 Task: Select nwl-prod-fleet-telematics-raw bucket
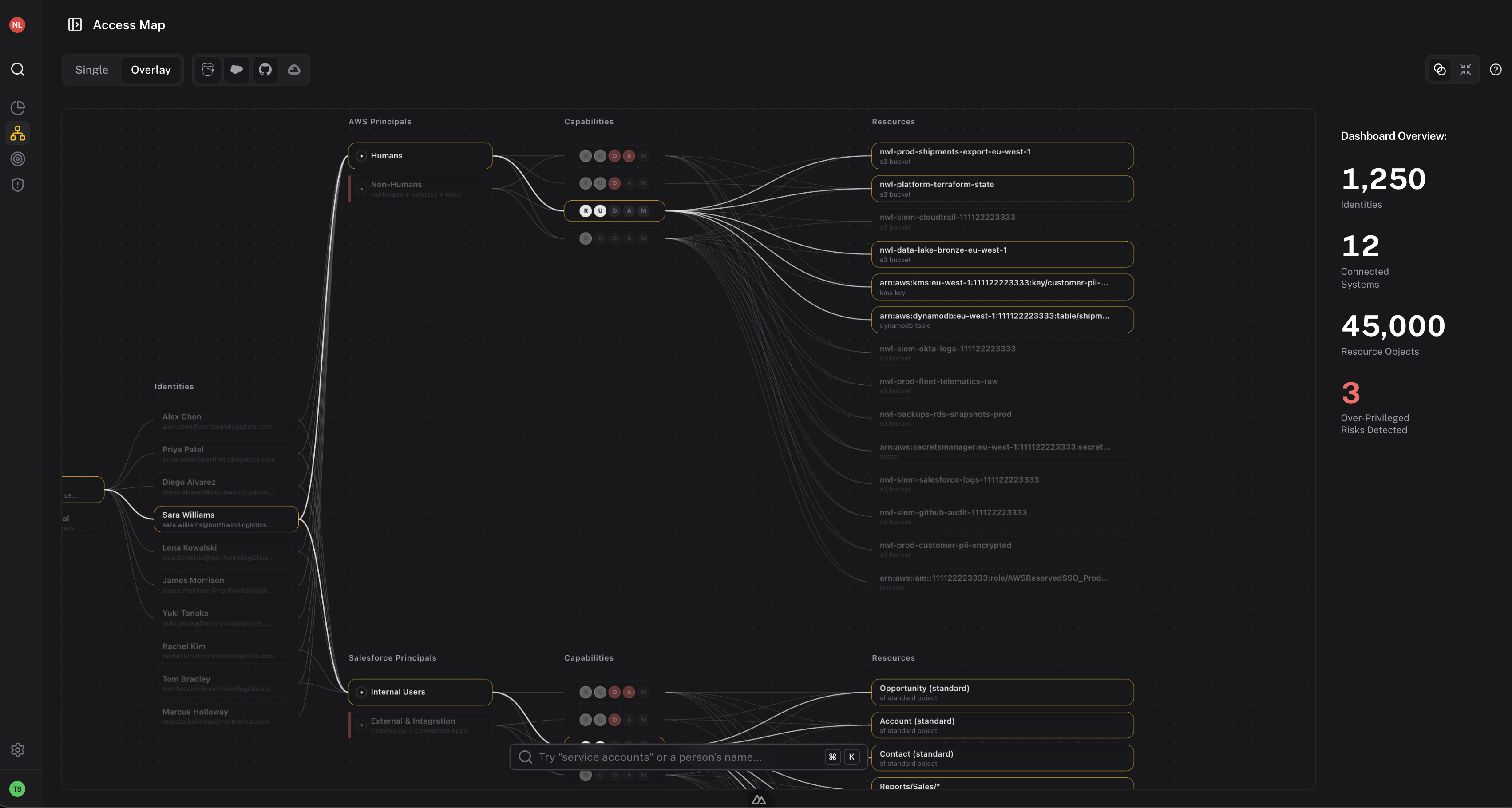pos(1002,386)
